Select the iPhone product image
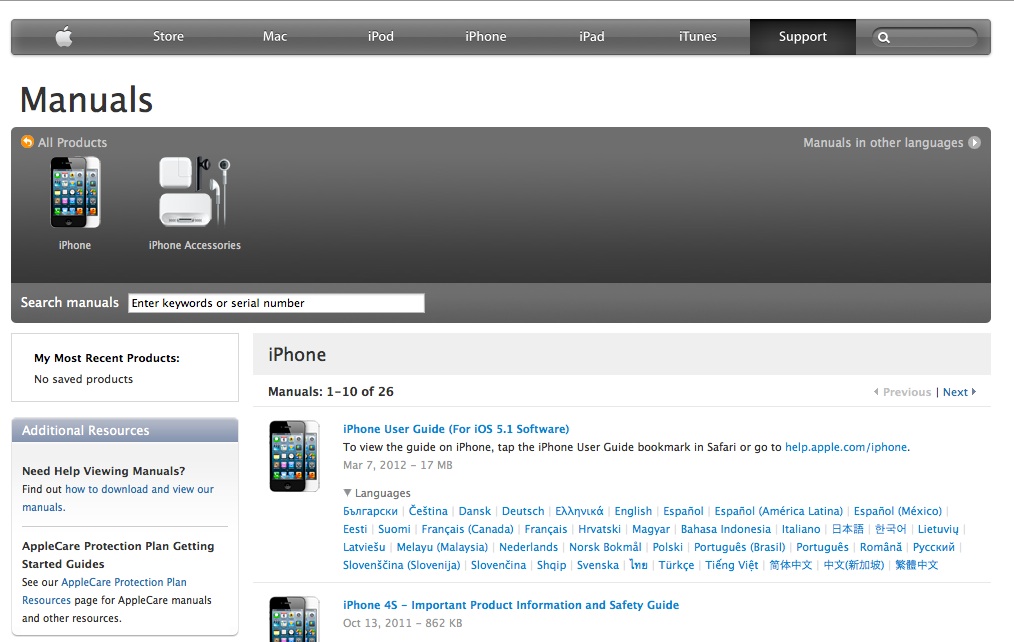This screenshot has height=642, width=1014. point(75,192)
